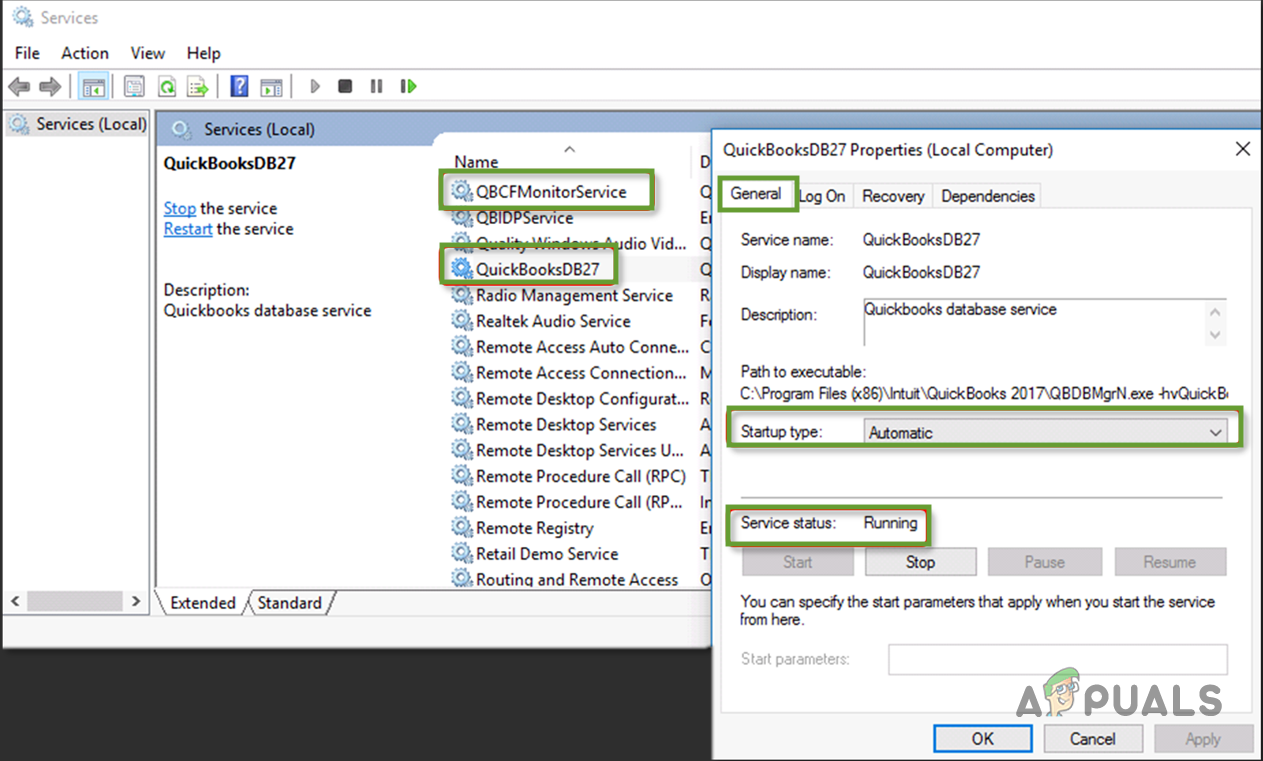Screen dimensions: 1263x761
Task: Click the gear icon beside Remote Procedure Call (RPC)
Action: click(461, 476)
